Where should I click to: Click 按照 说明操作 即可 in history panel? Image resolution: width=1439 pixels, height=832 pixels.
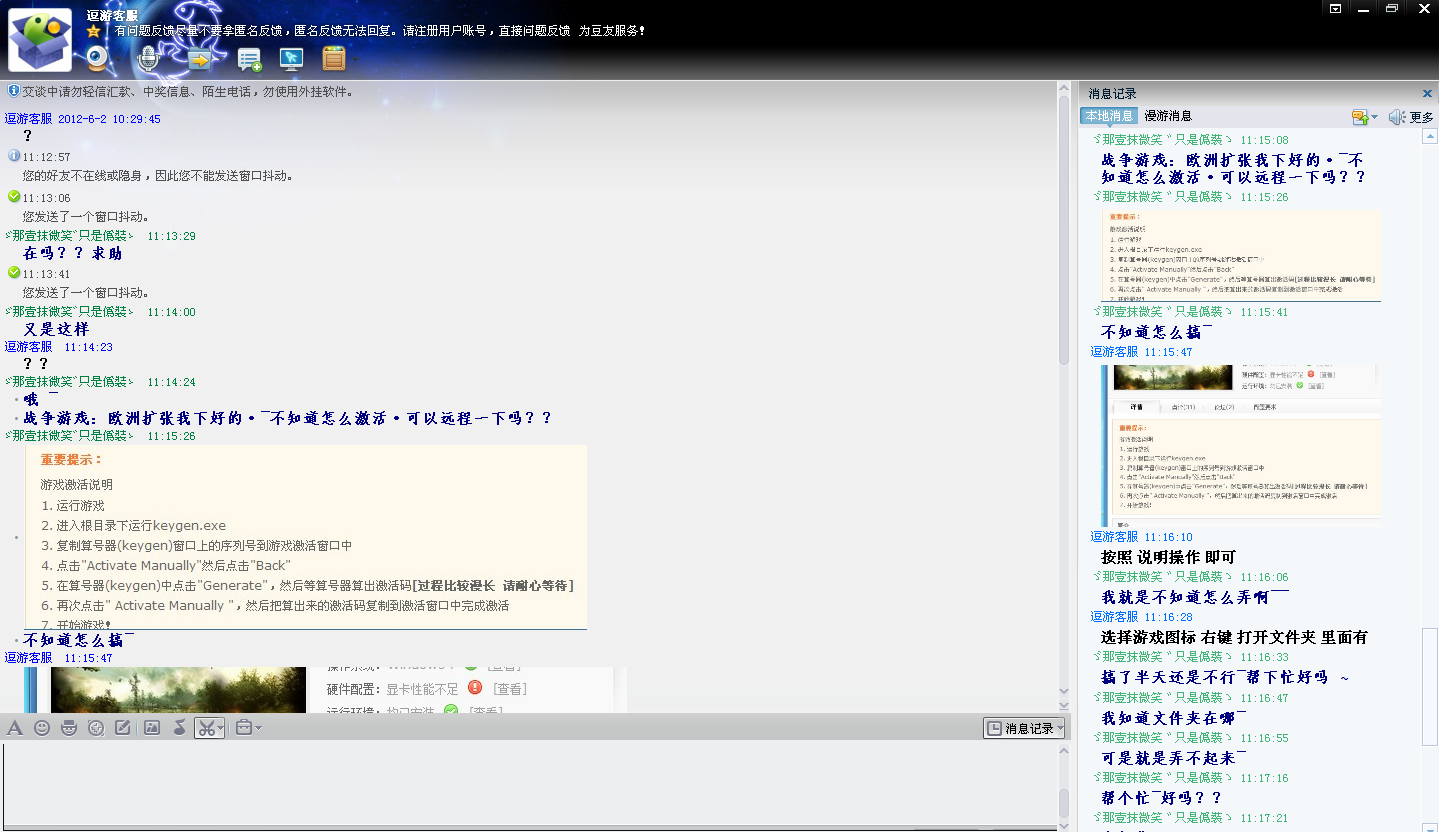(1169, 557)
